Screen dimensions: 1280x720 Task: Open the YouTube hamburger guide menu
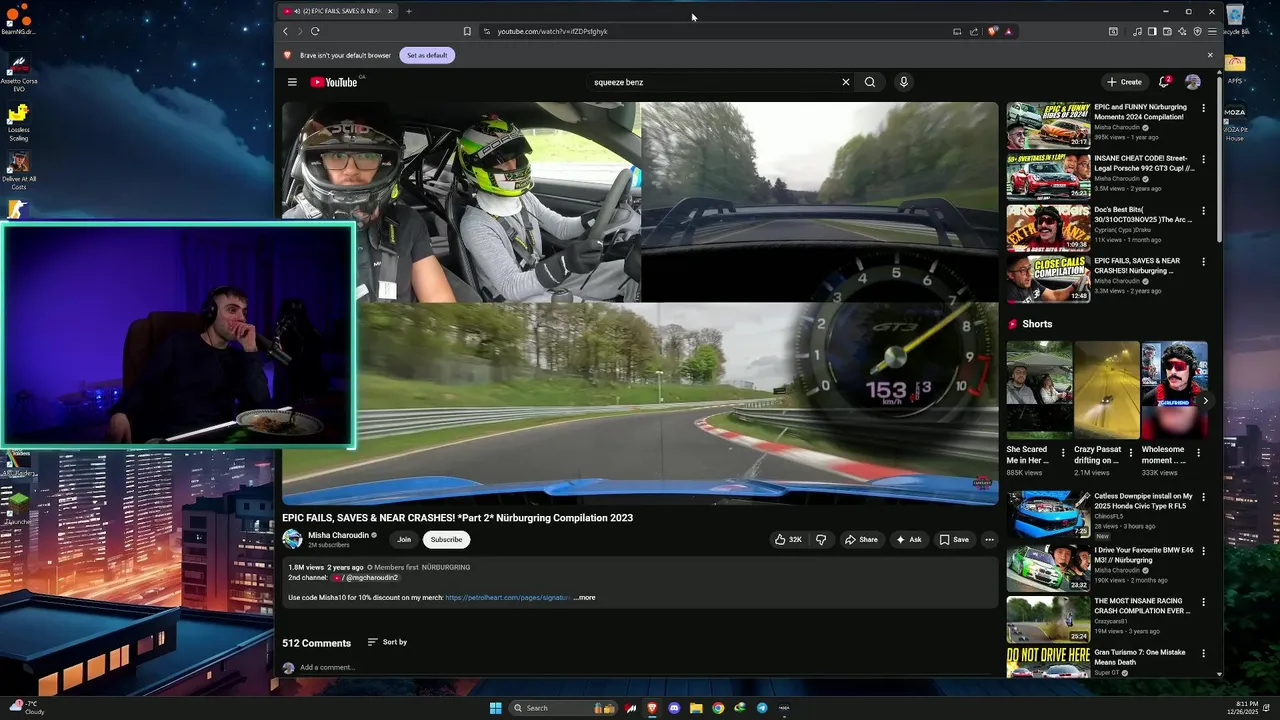292,82
